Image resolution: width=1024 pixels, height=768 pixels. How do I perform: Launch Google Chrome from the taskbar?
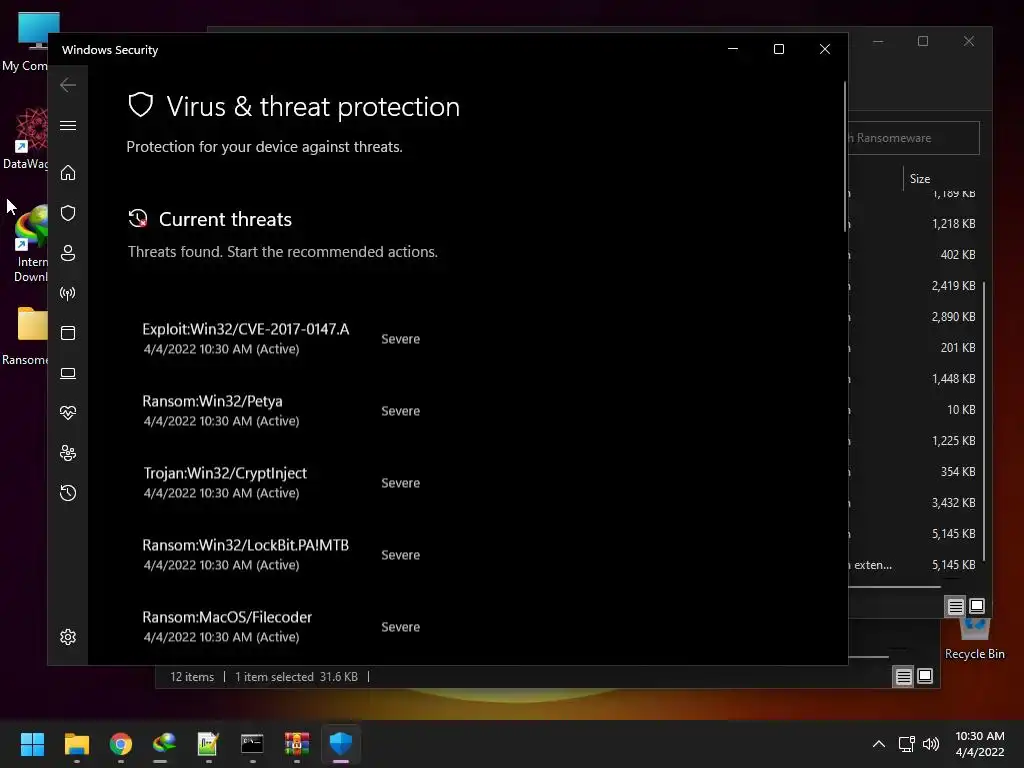point(121,744)
